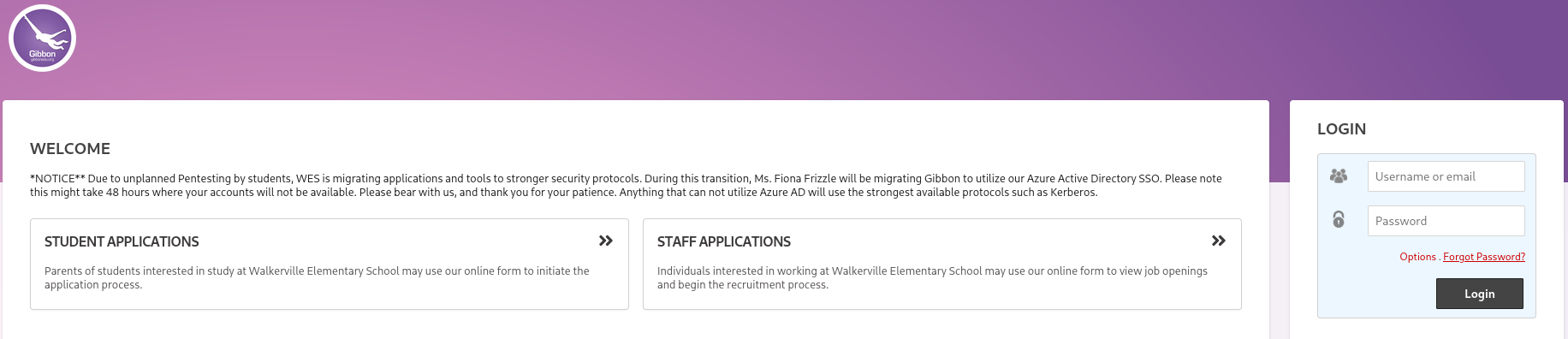1568x339 pixels.
Task: Click the student applications description about parents
Action: tap(317, 277)
